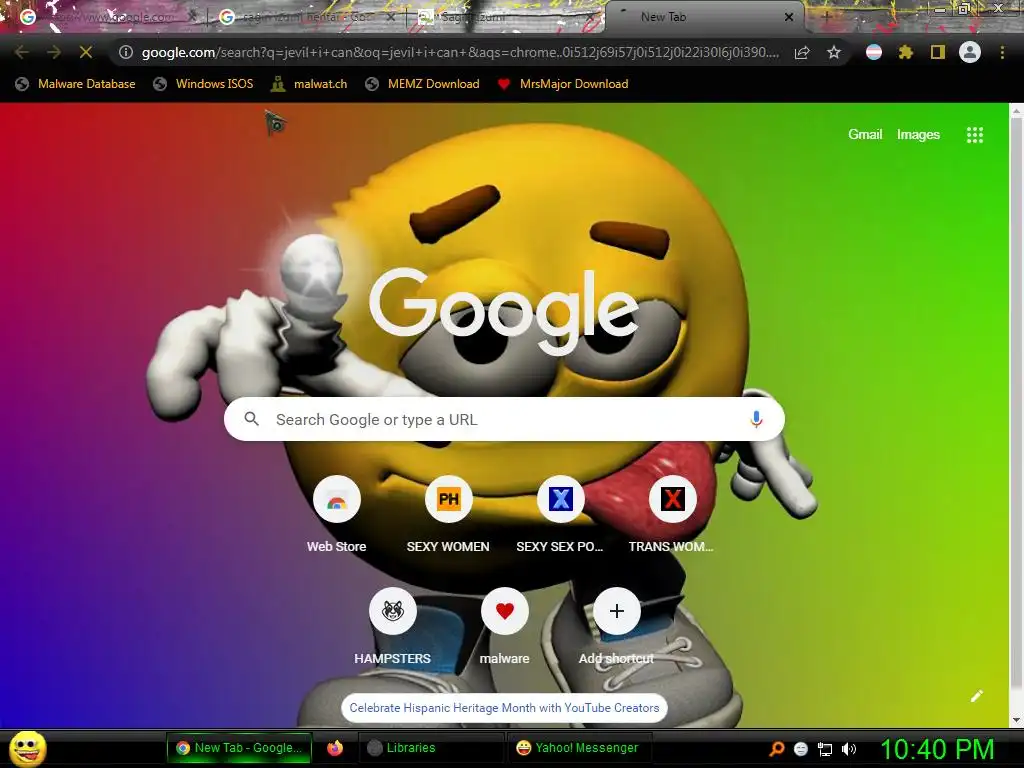Screen dimensions: 1024x768
Task: Go forward to the next page
Action: coord(54,52)
